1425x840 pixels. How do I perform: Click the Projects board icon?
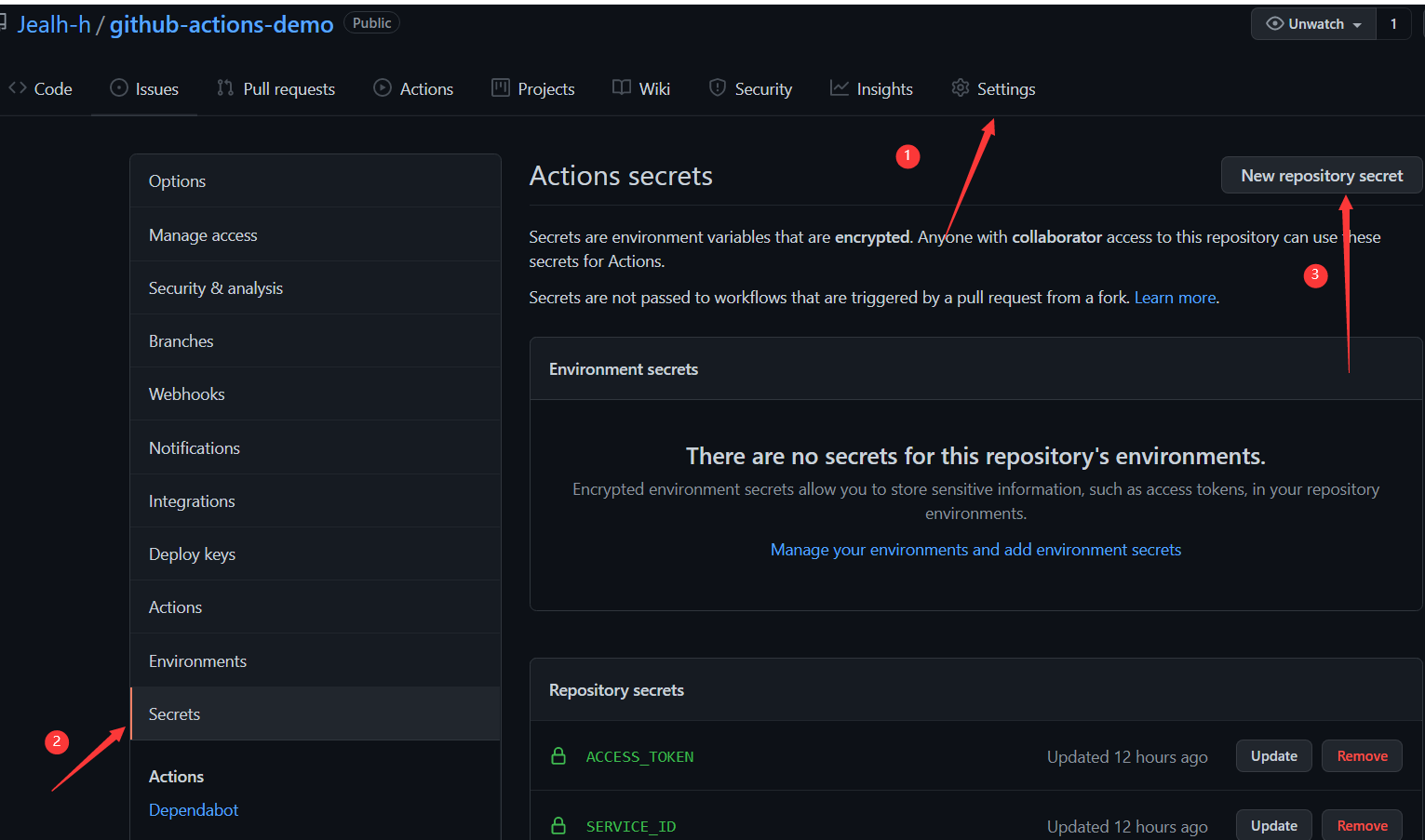point(501,87)
